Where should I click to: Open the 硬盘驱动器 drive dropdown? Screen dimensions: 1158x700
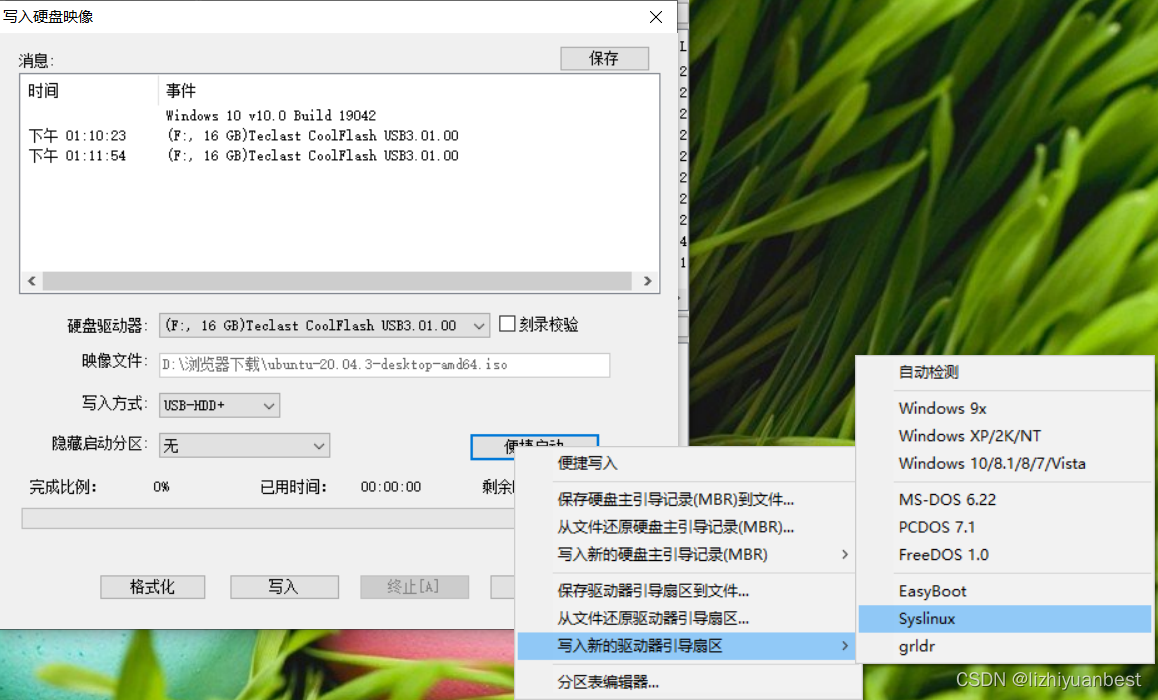324,326
